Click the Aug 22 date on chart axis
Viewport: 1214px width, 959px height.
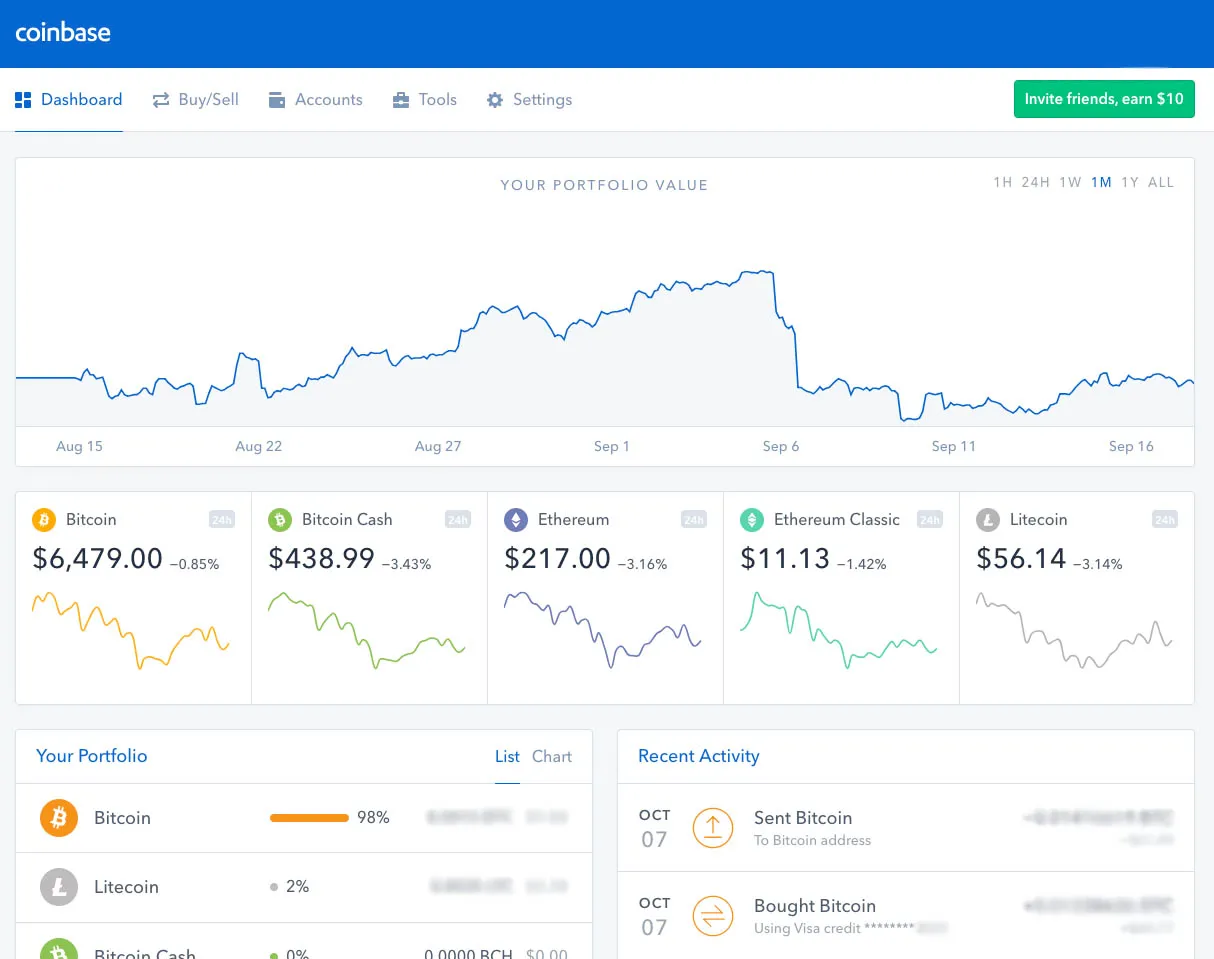[x=259, y=446]
